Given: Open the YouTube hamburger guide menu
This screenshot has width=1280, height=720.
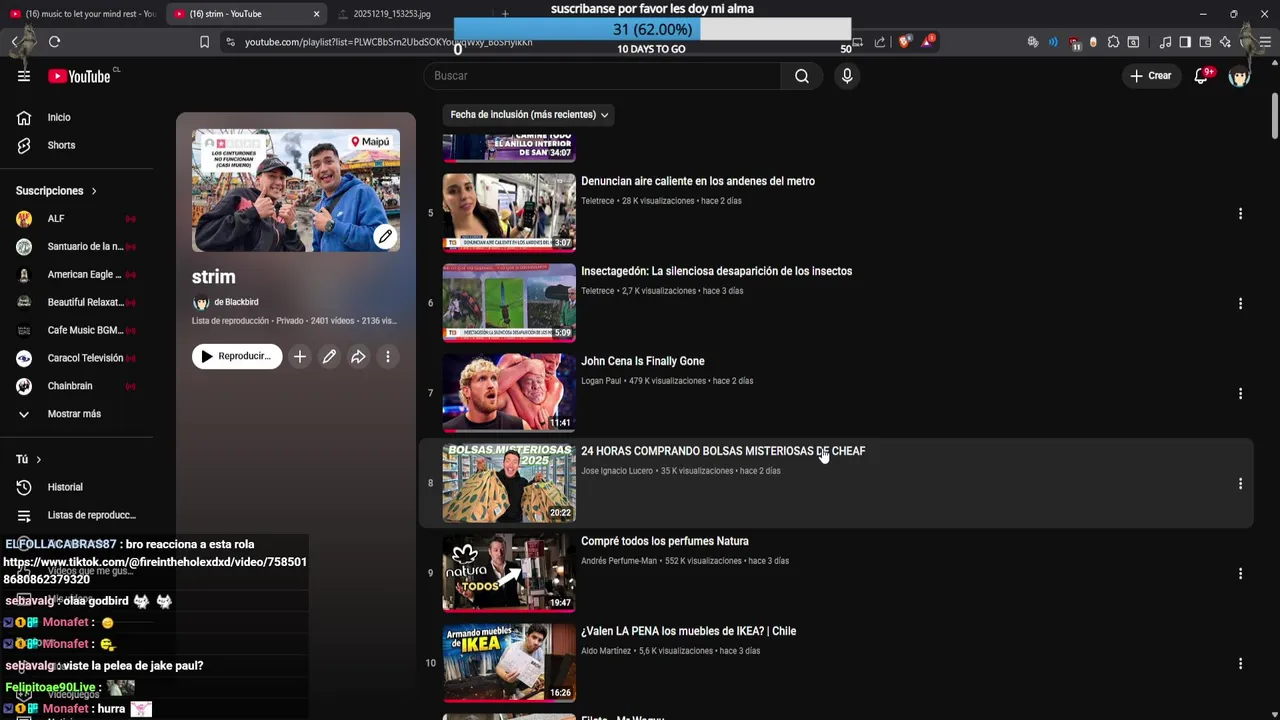Looking at the screenshot, I should (24, 76).
